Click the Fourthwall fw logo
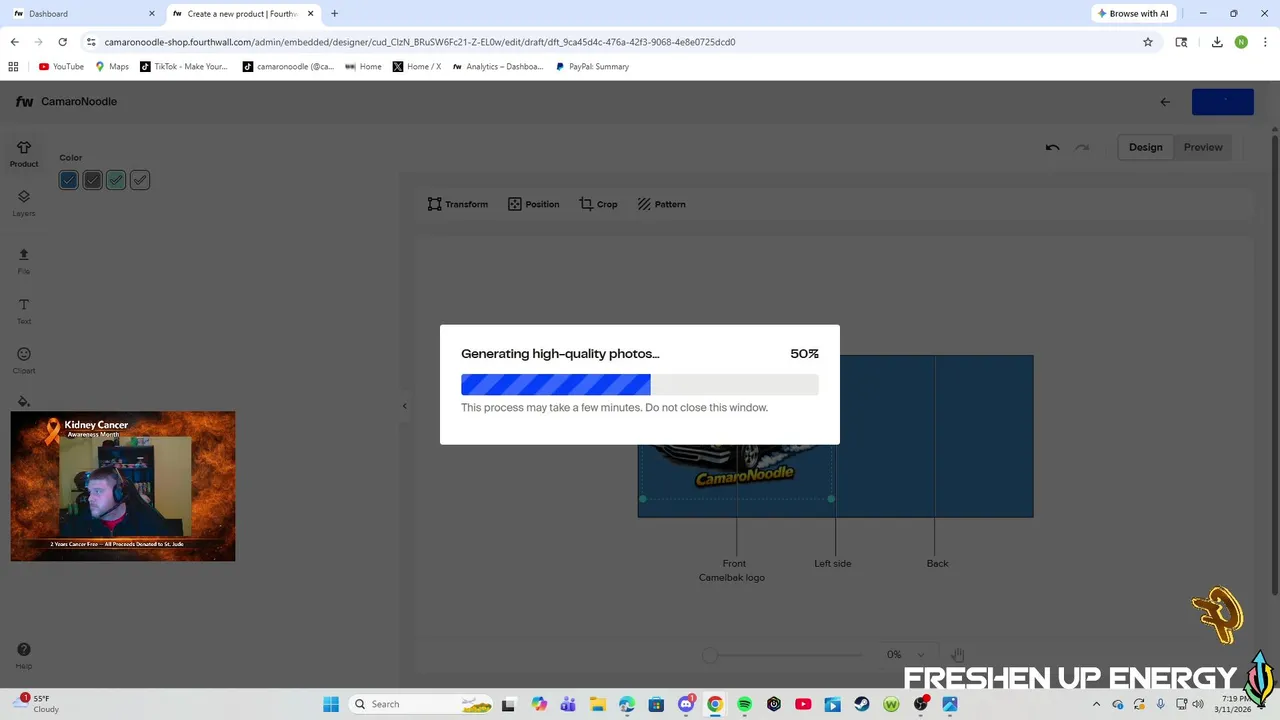Viewport: 1280px width, 720px height. coord(24,101)
